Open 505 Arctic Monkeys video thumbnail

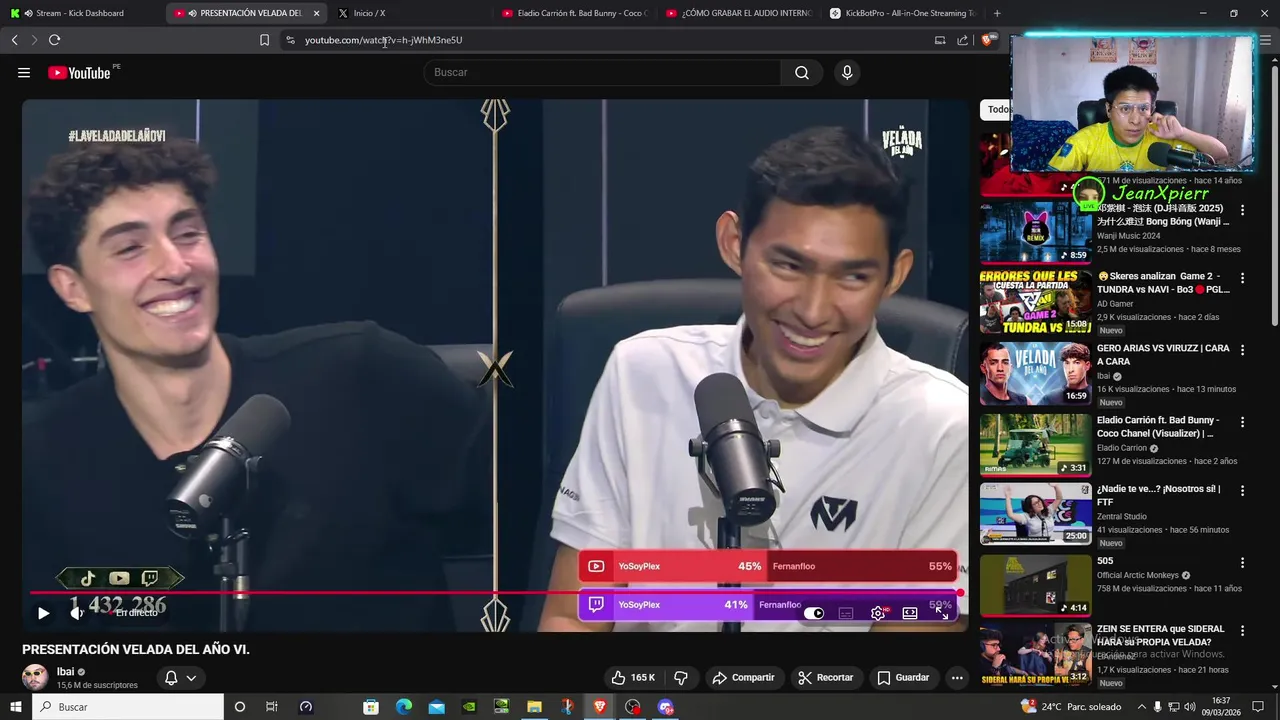point(1035,585)
